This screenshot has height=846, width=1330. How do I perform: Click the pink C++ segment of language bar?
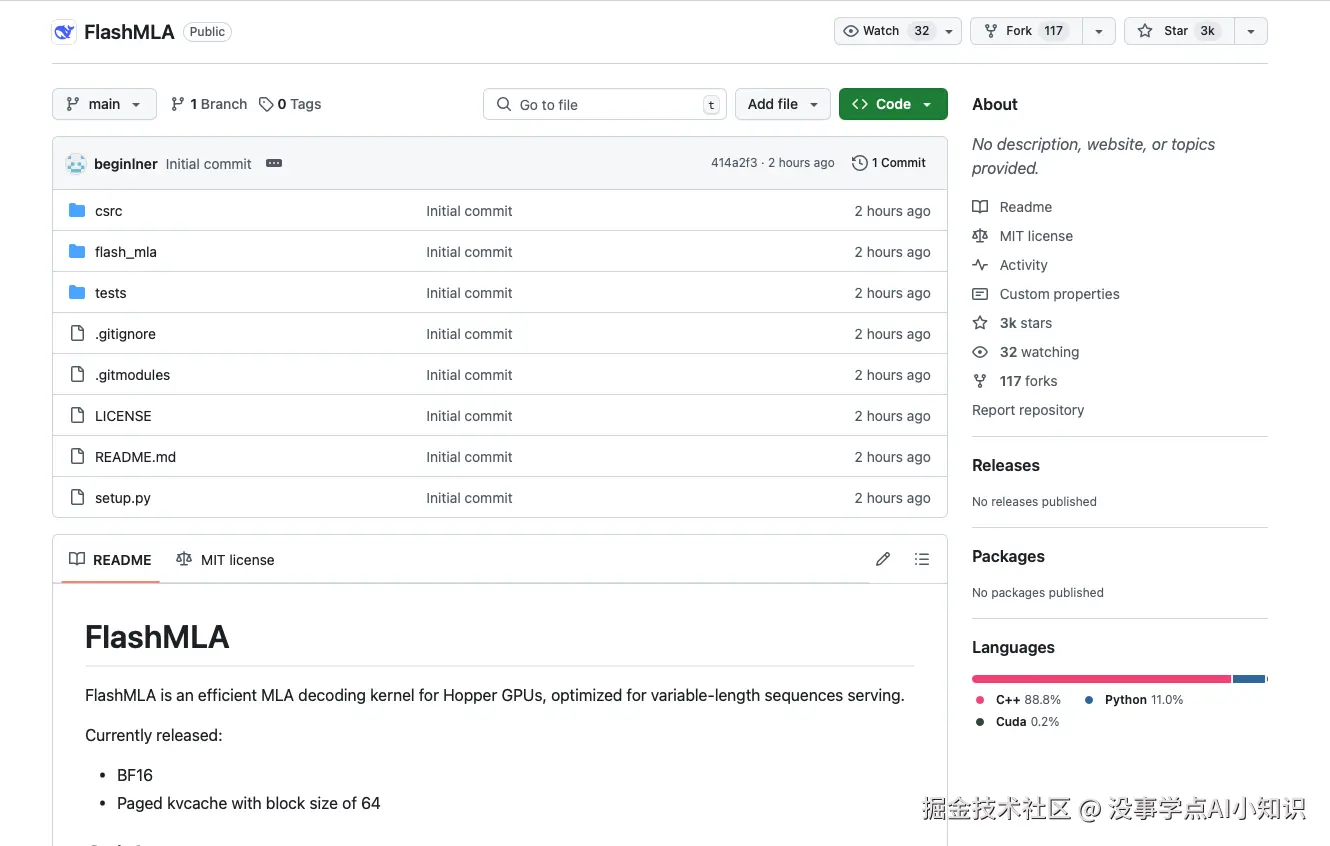tap(1101, 679)
